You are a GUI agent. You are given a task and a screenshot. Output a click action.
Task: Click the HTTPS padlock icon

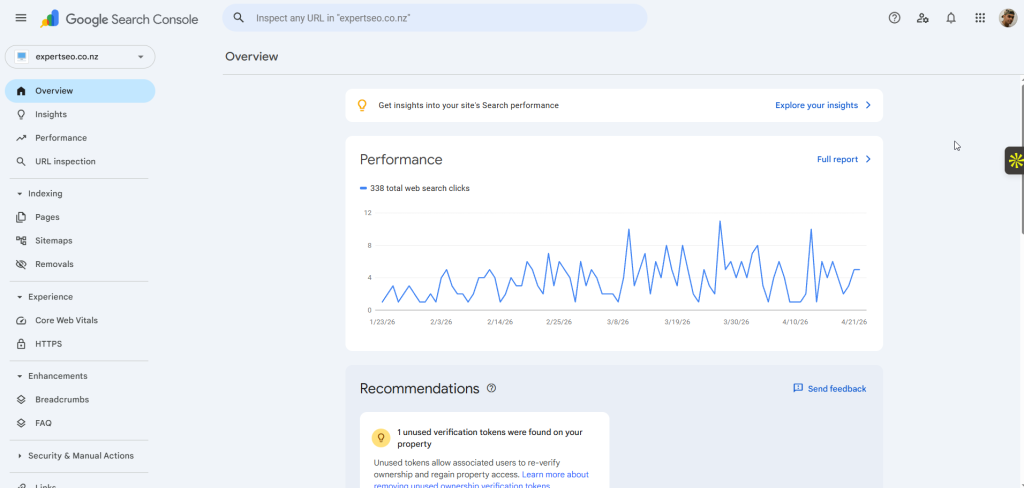[x=21, y=344]
